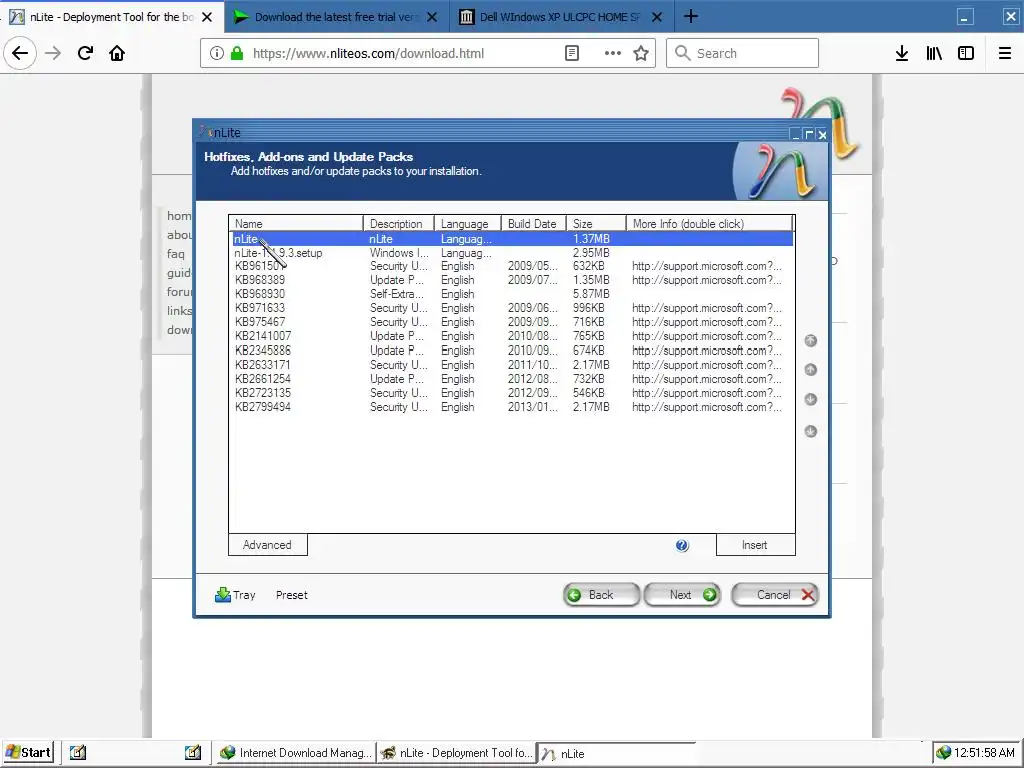Image resolution: width=1024 pixels, height=768 pixels.
Task: Toggle reader view in the address bar
Action: click(x=571, y=54)
